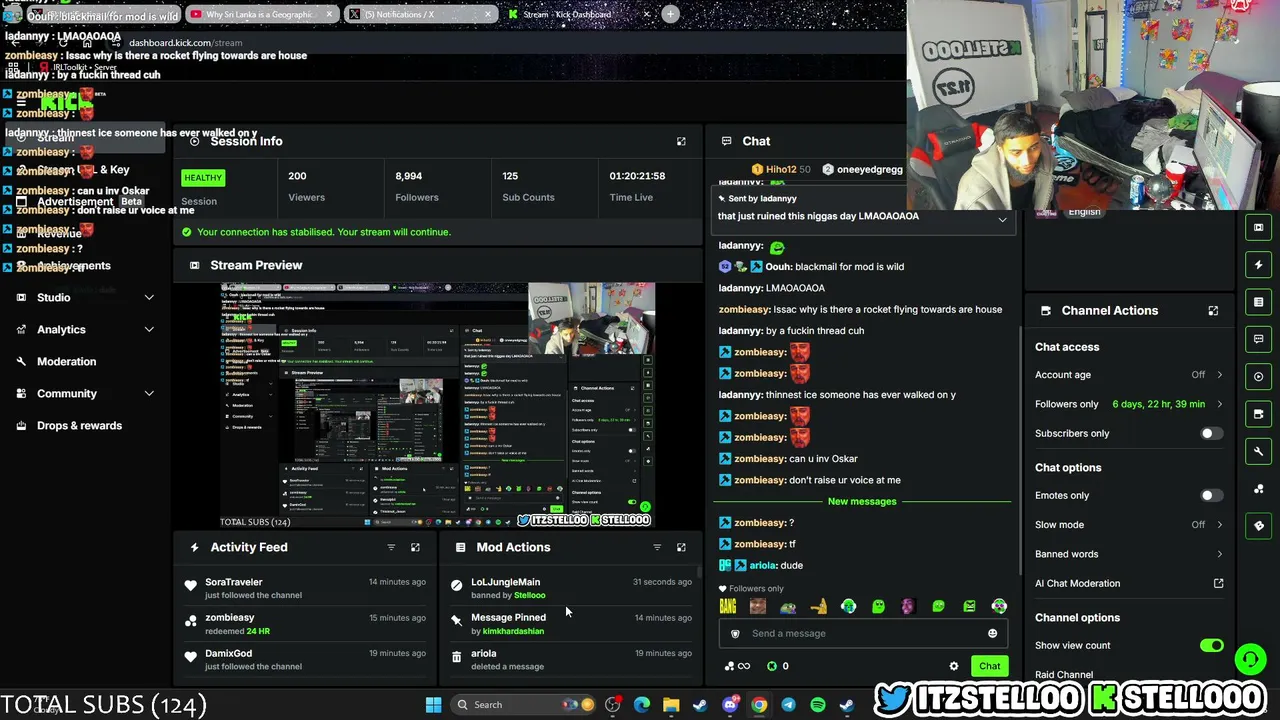The width and height of the screenshot is (1280, 720).
Task: Expand the Channel Actions panel to fullscreen
Action: tap(1213, 311)
